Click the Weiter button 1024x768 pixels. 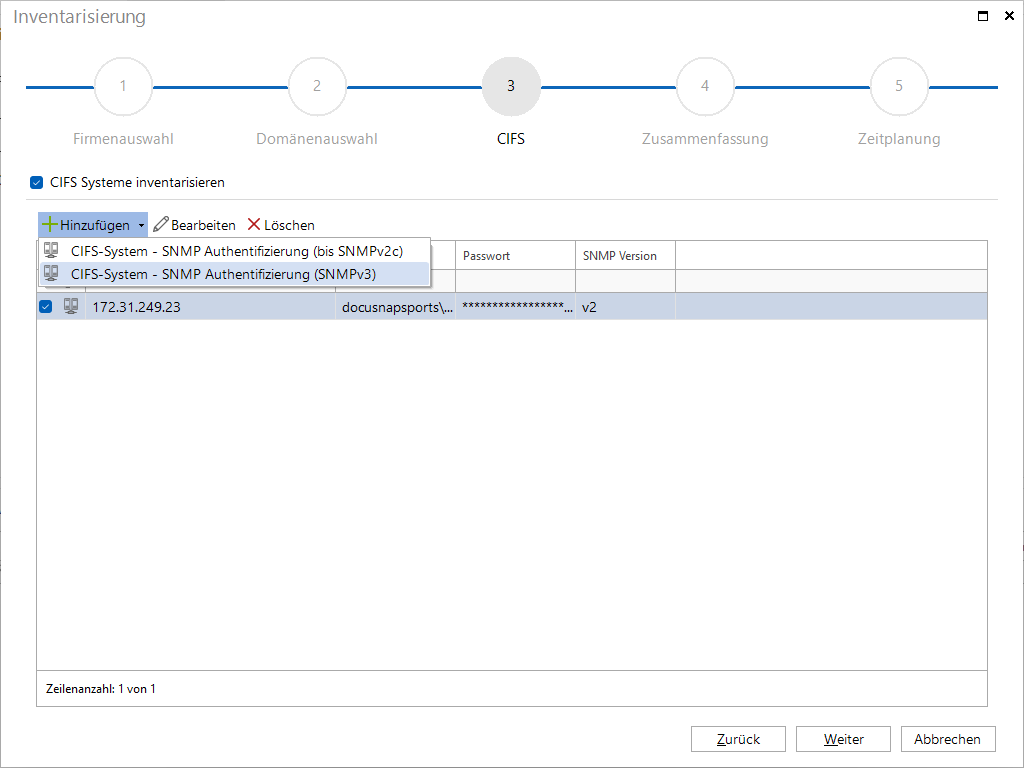point(843,739)
